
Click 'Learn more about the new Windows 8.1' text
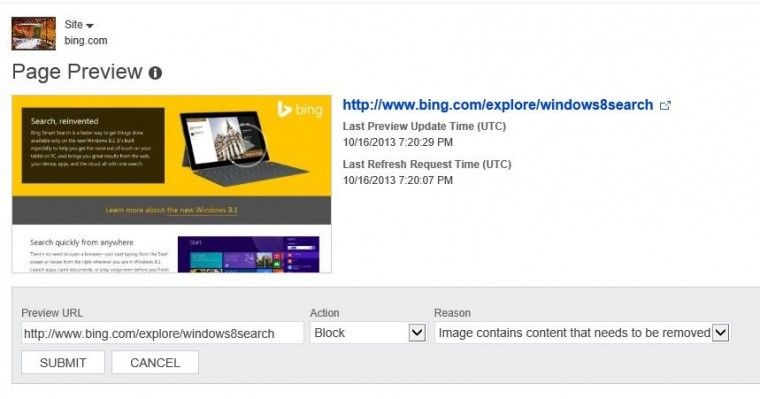tap(172, 210)
